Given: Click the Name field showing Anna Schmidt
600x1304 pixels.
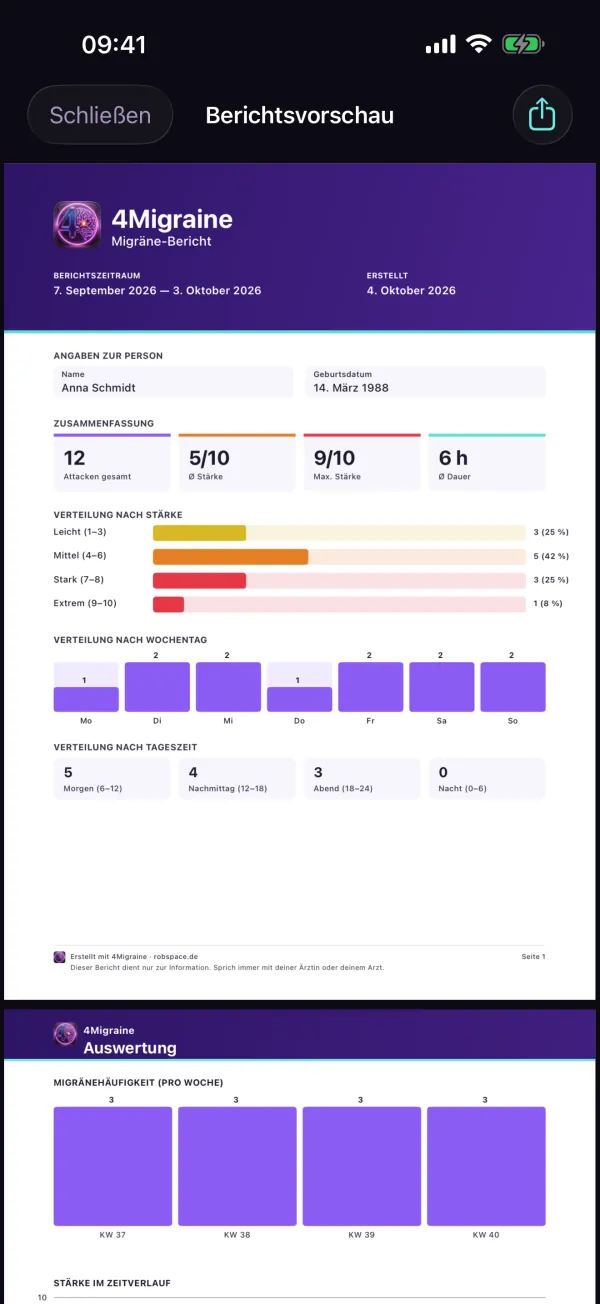Looking at the screenshot, I should 174,383.
